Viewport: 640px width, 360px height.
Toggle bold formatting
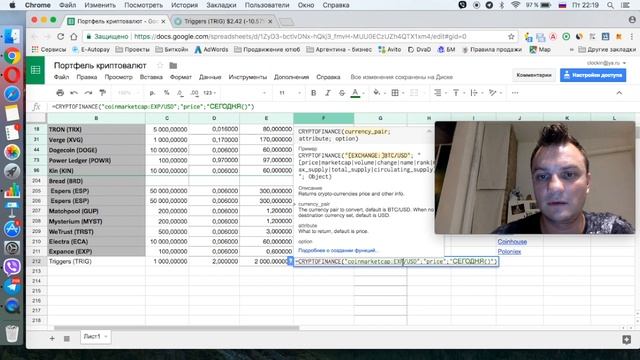click(313, 93)
